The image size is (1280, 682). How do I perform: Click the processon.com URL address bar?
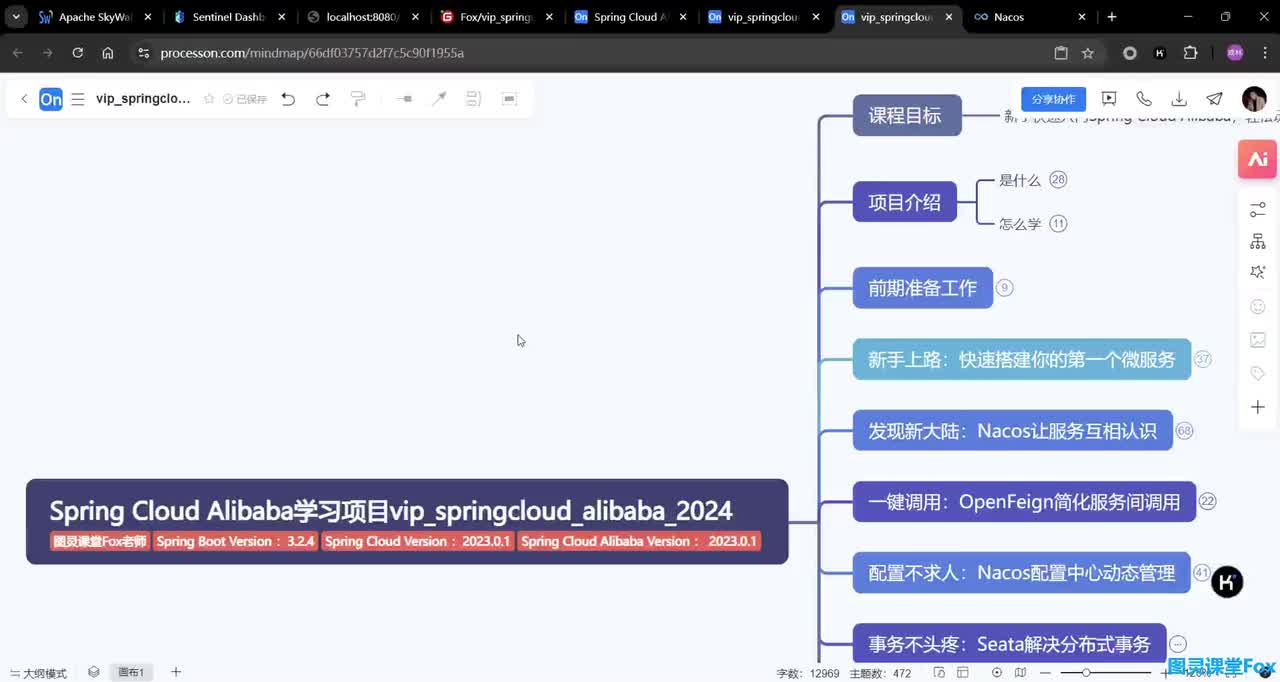pyautogui.click(x=600, y=53)
